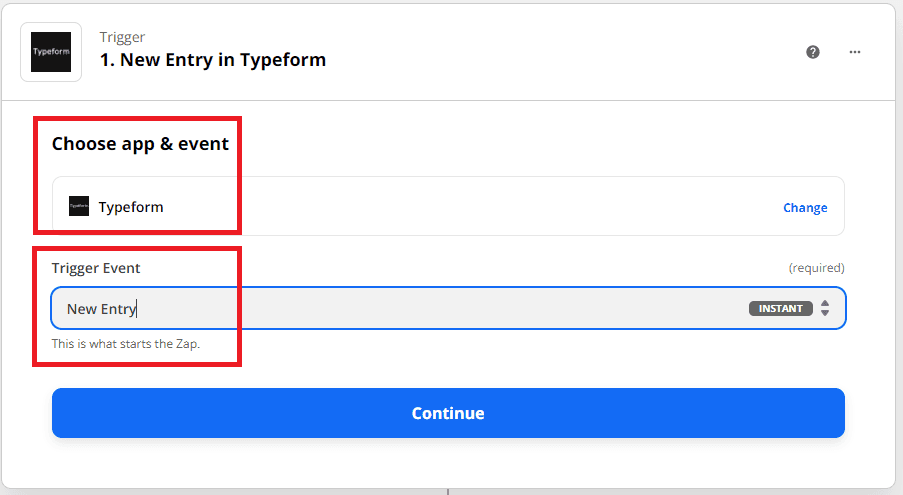The height and width of the screenshot is (495, 903).
Task: Click the INSTANT badge in Trigger Event field
Action: click(780, 308)
